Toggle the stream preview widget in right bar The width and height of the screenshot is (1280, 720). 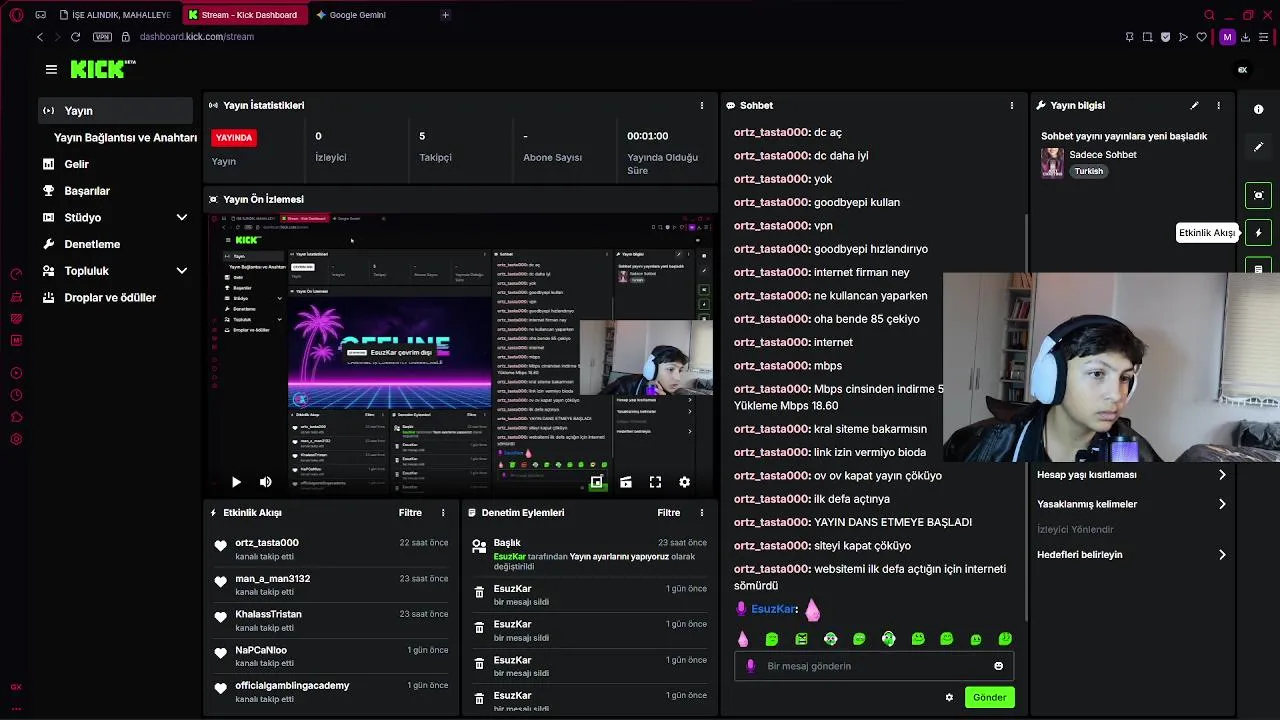(1258, 195)
